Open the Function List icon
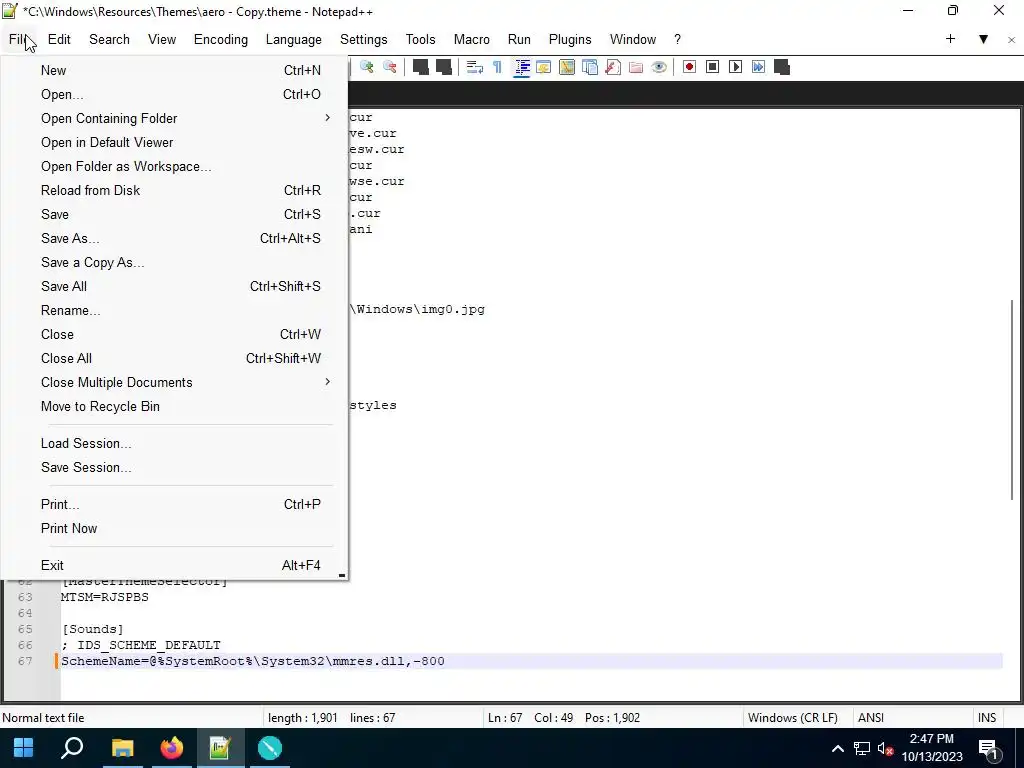Viewport: 1024px width, 768px height. pyautogui.click(x=613, y=67)
